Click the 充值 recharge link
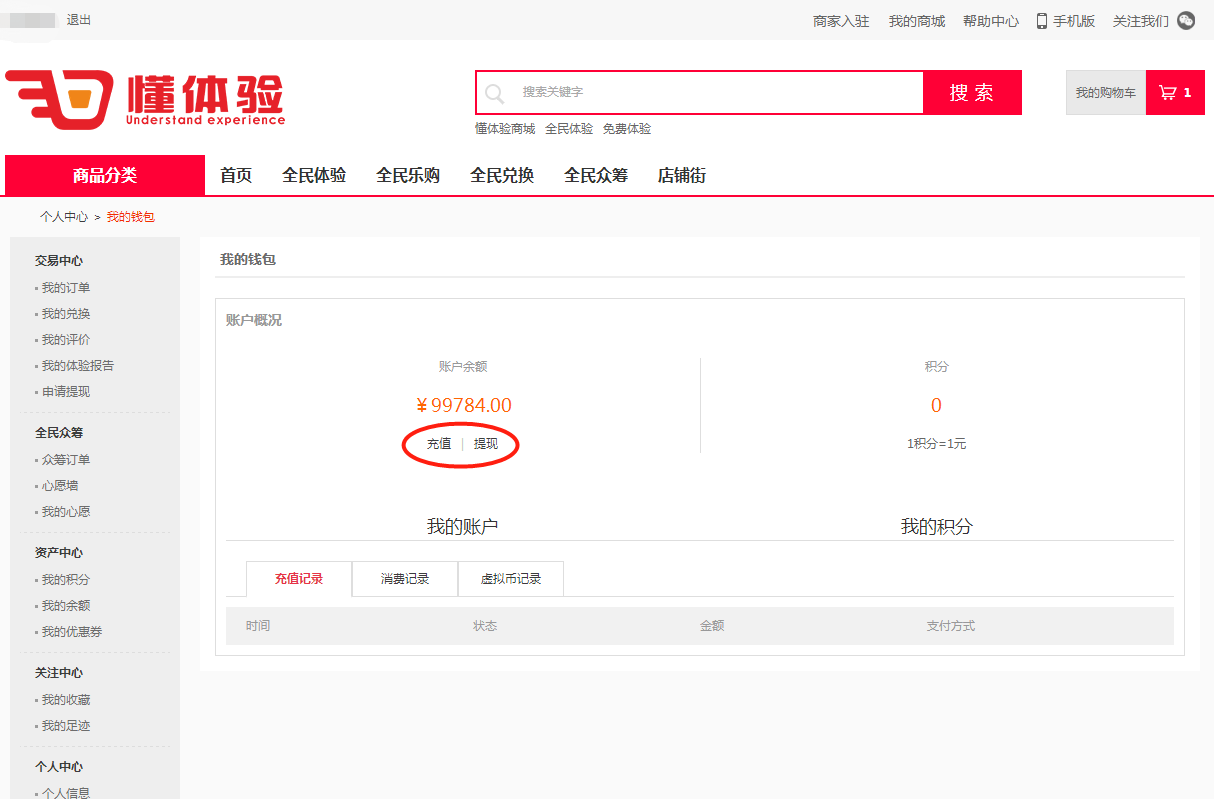 tap(439, 444)
